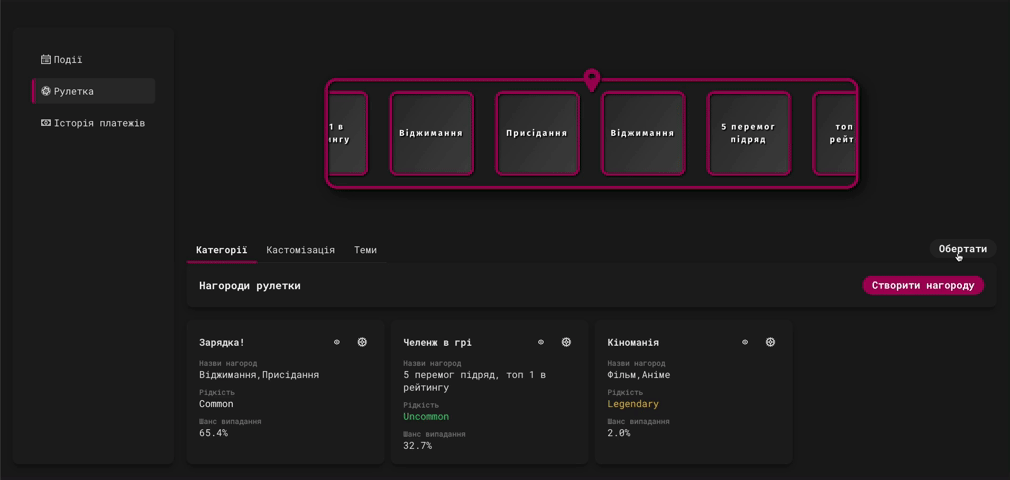
Task: Click the pin marker above the roulette
Action: click(592, 79)
